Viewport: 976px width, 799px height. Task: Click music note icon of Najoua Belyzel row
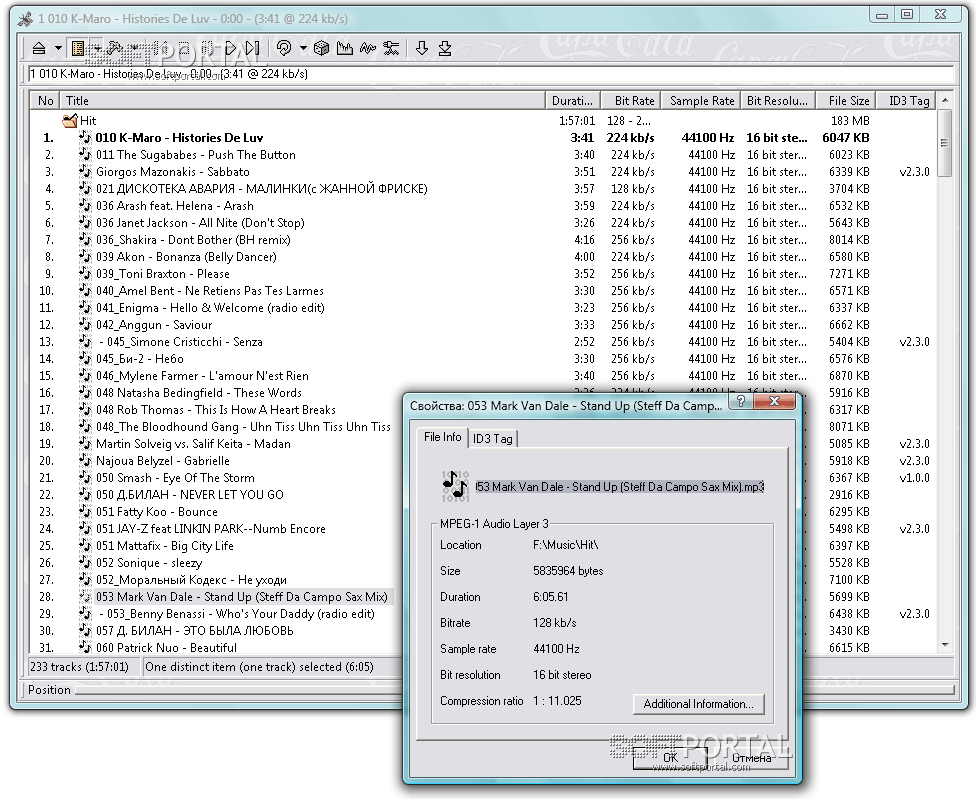pyautogui.click(x=85, y=460)
